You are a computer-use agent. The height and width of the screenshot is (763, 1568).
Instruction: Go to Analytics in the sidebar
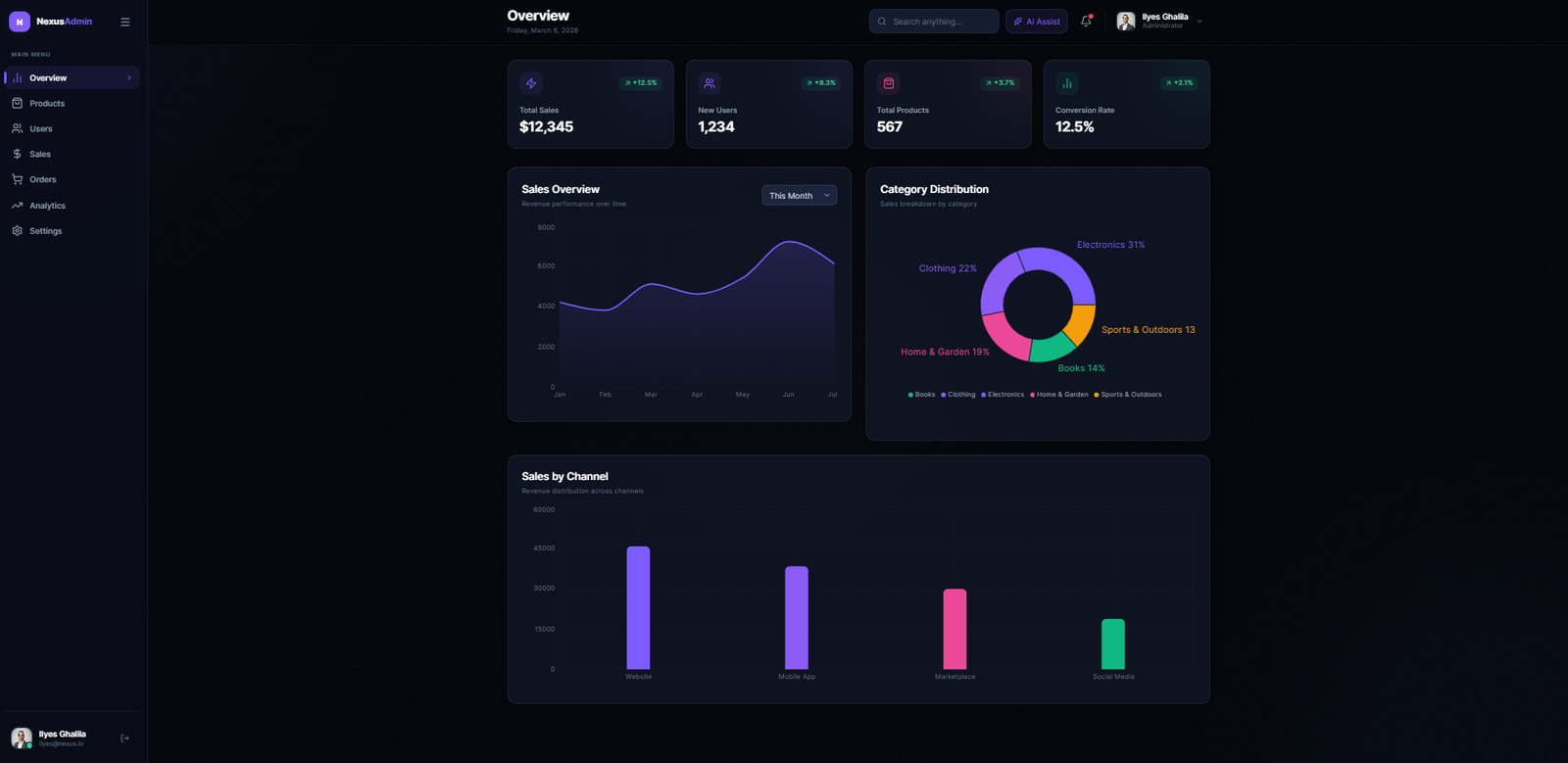[x=47, y=206]
